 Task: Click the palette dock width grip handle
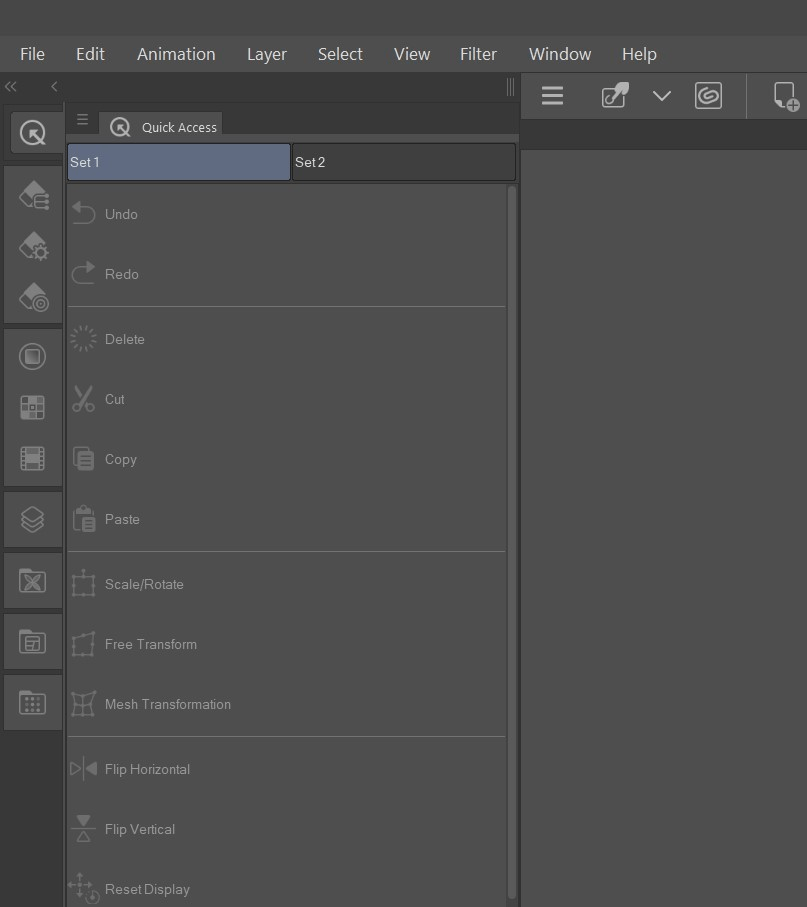click(510, 87)
